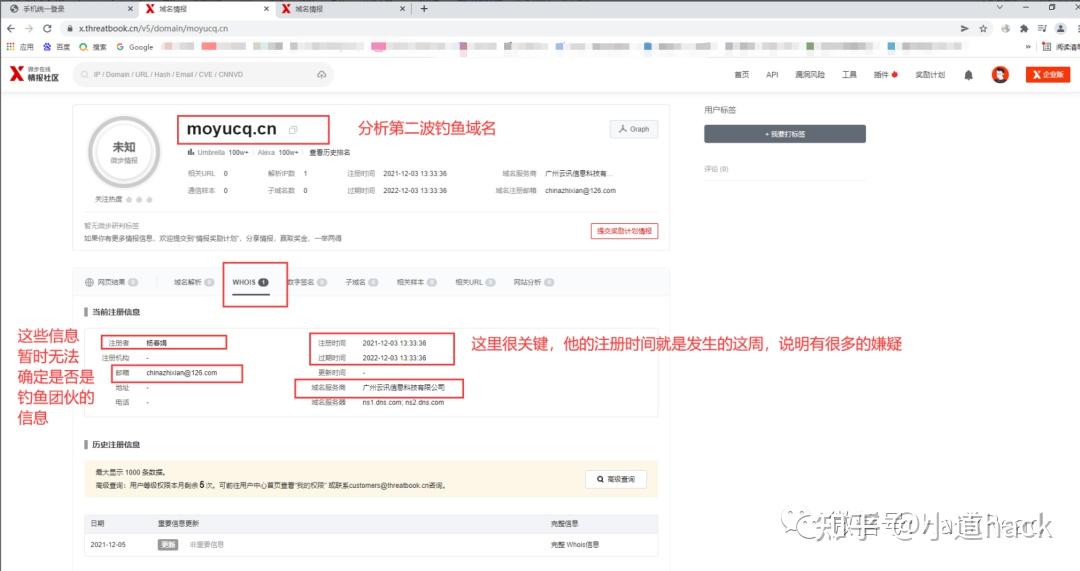The image size is (1080, 571).
Task: Open the media control playlist icon
Action: point(1041,28)
